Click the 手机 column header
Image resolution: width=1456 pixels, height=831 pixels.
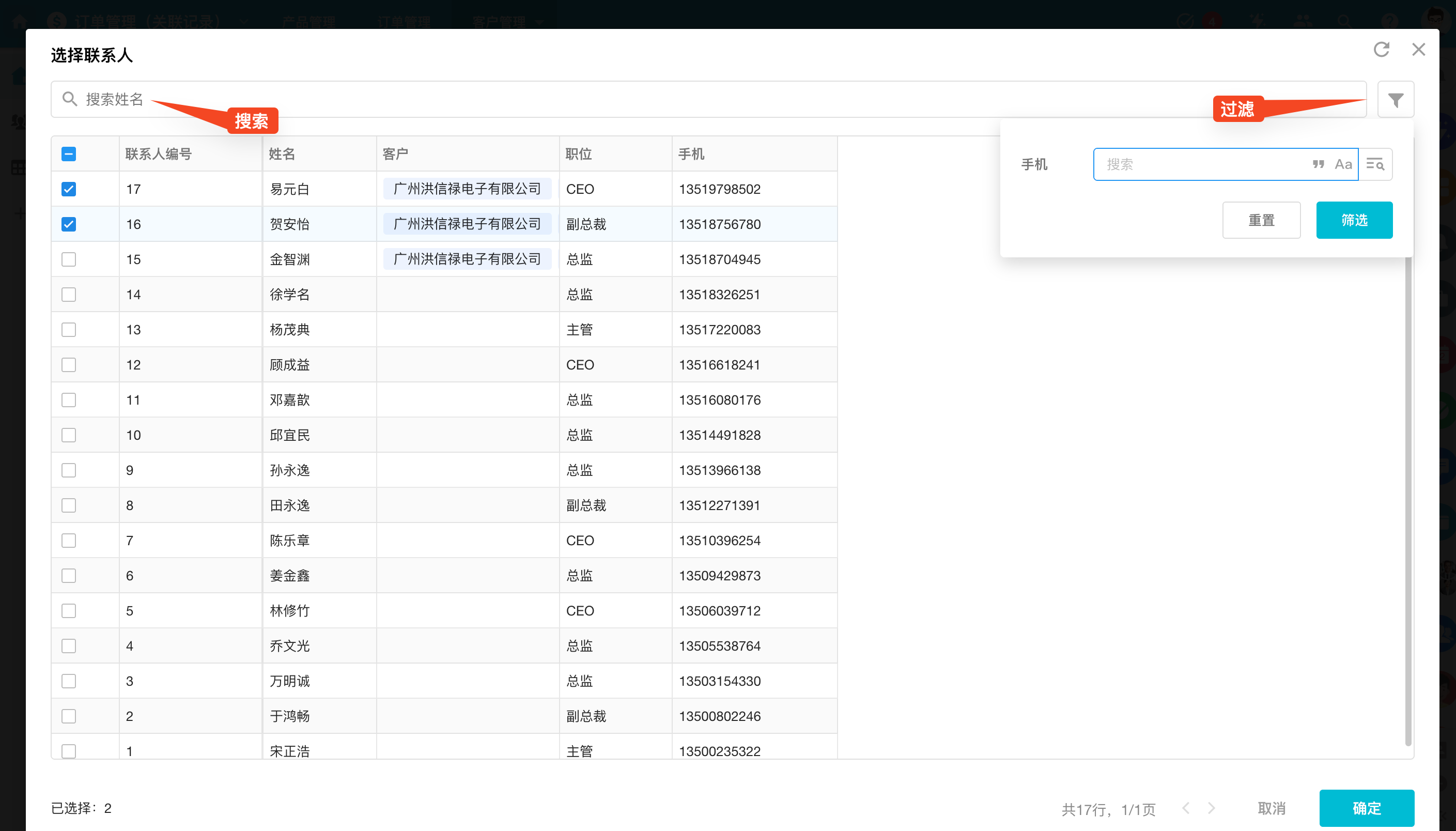[690, 154]
